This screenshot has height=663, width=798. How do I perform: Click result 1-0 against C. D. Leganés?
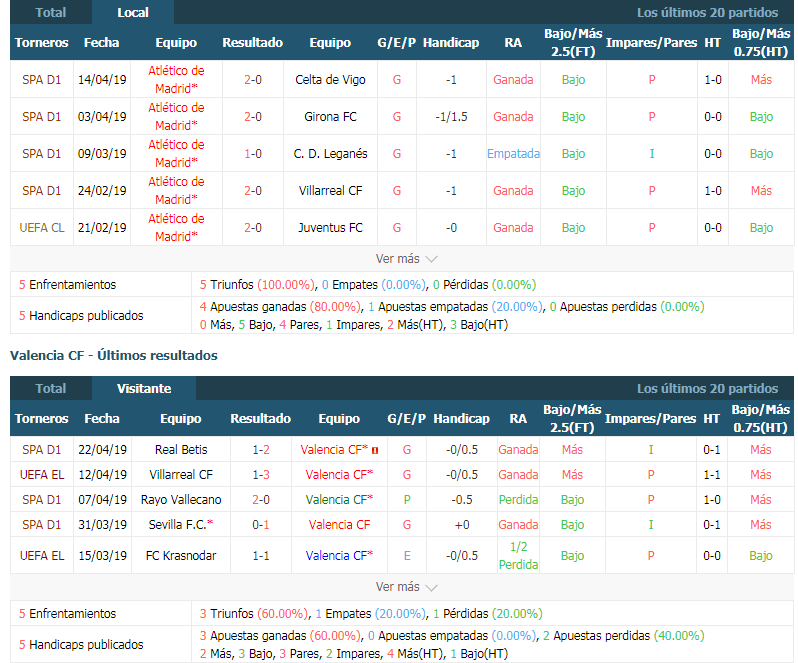(253, 154)
